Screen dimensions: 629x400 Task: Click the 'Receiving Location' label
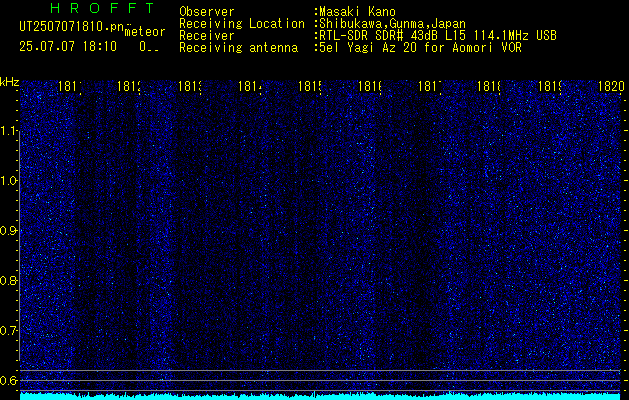tap(242, 24)
